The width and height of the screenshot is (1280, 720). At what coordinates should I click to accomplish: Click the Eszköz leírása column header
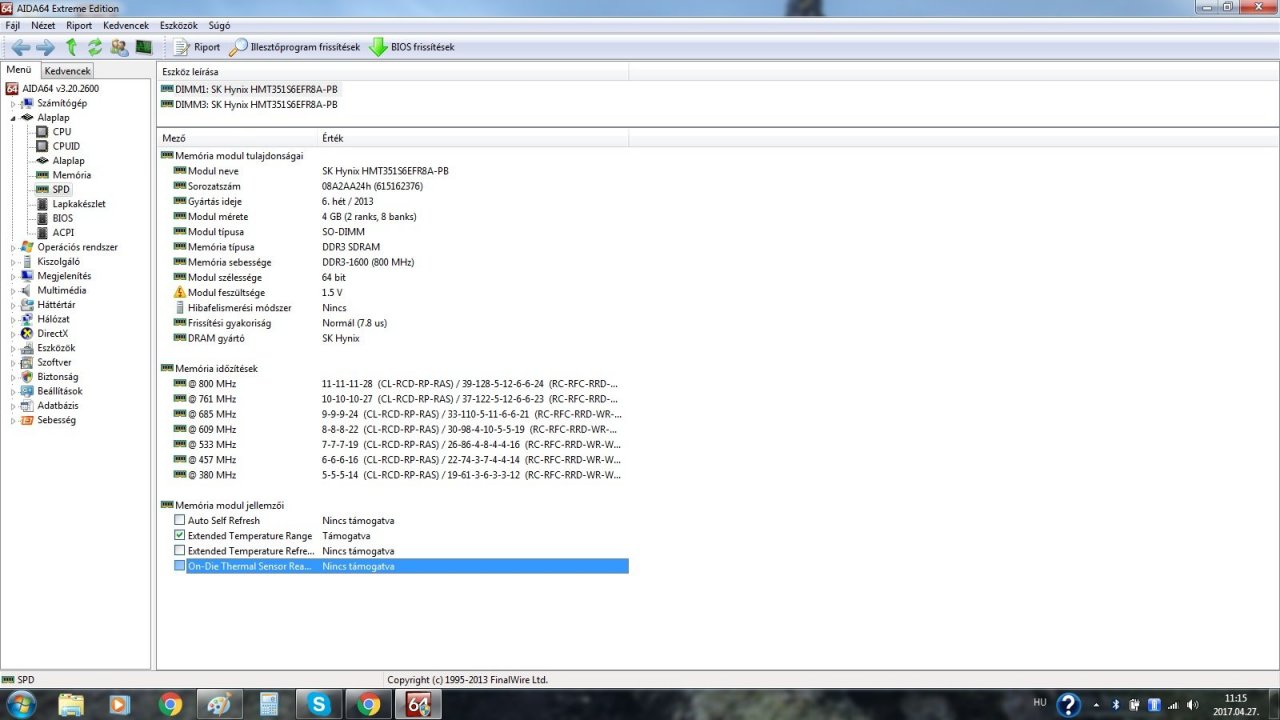pos(393,72)
